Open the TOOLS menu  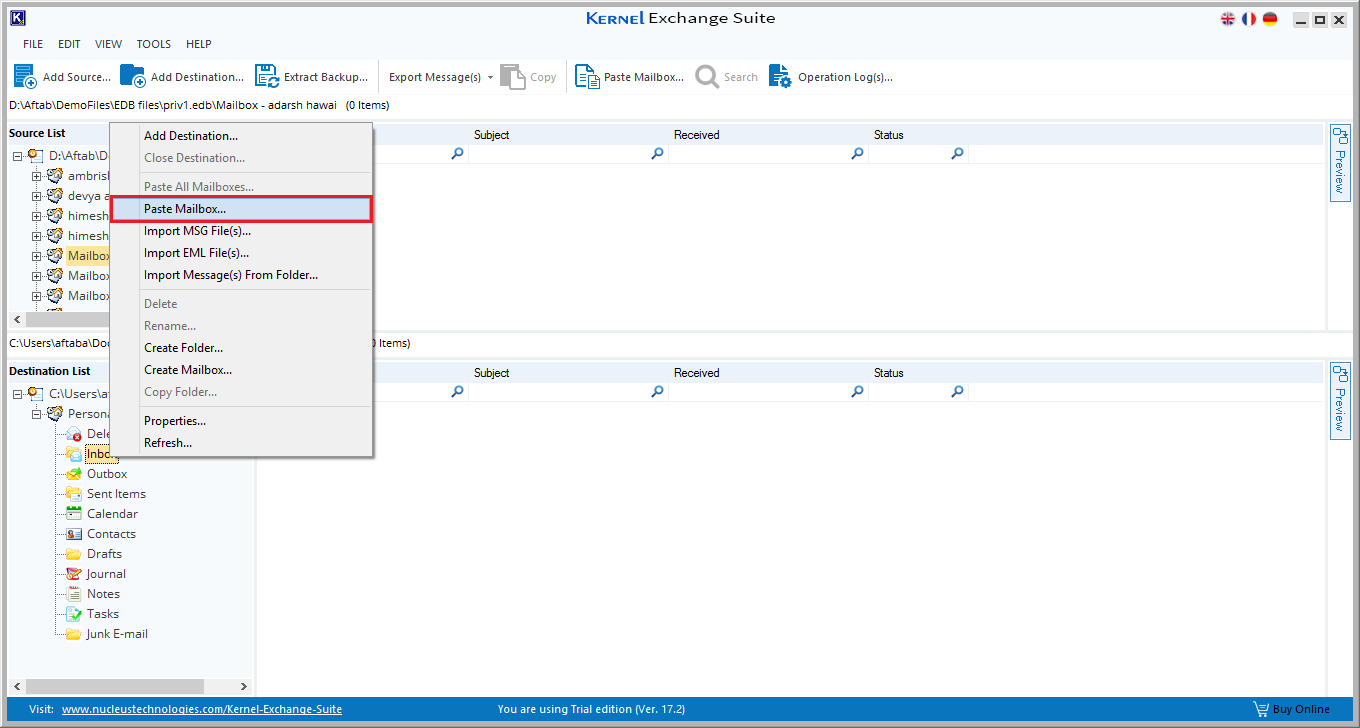pyautogui.click(x=154, y=44)
